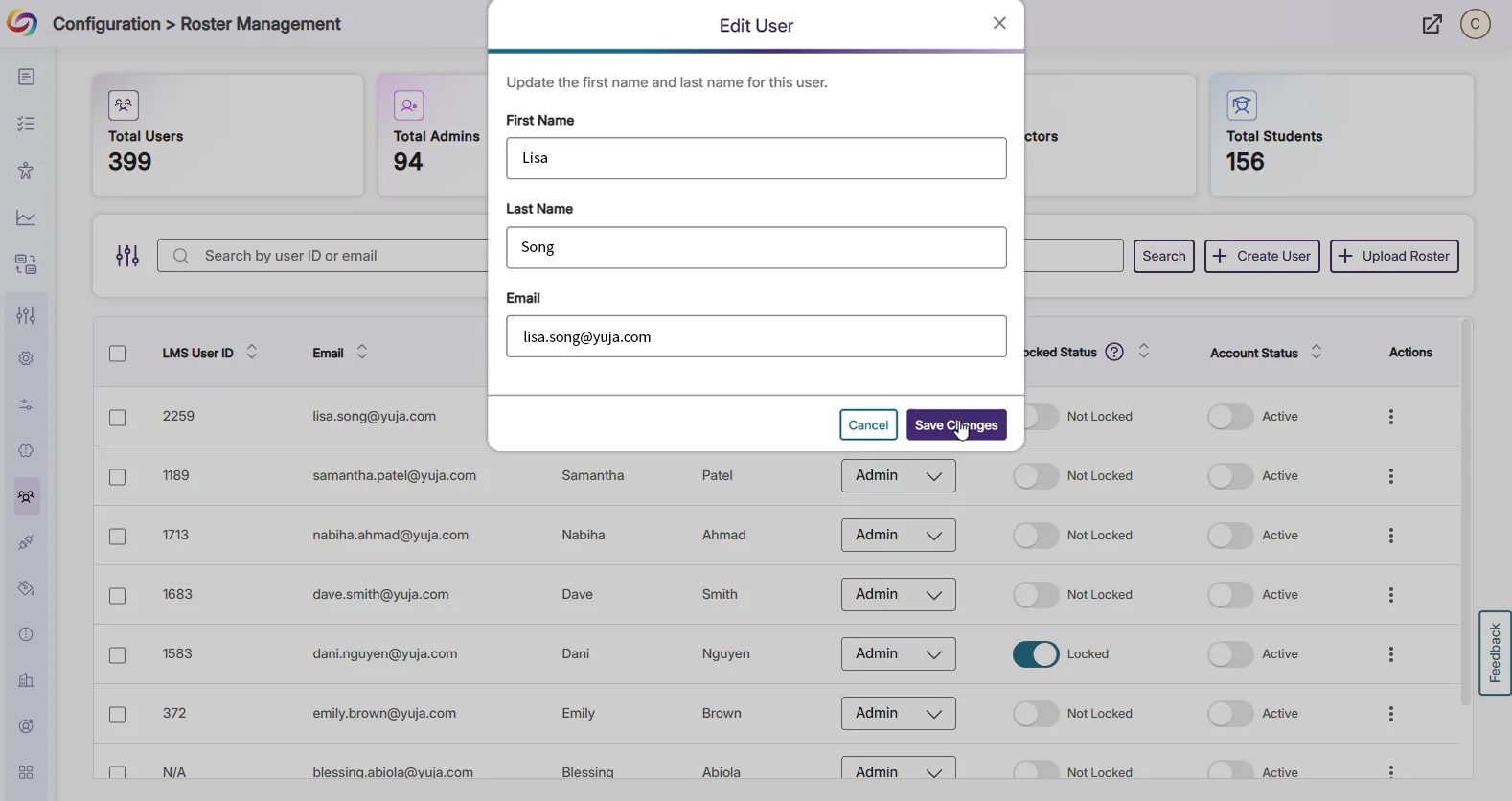Click the user avatar "C" icon

point(1475,25)
